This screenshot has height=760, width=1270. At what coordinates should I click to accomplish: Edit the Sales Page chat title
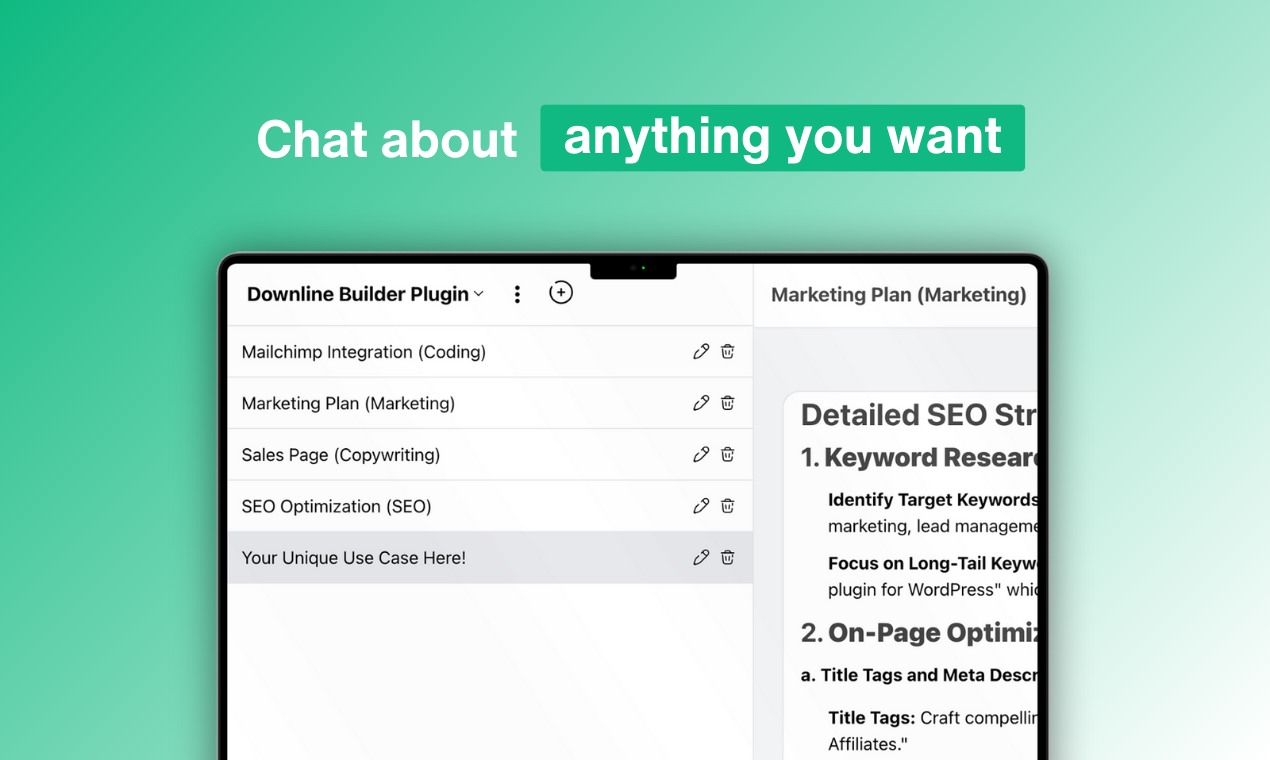pyautogui.click(x=701, y=455)
